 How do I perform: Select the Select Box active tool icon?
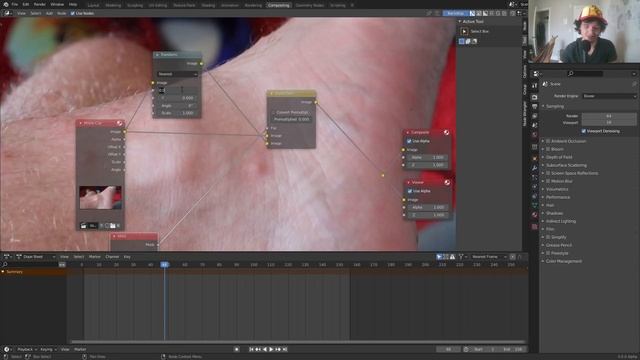[464, 31]
